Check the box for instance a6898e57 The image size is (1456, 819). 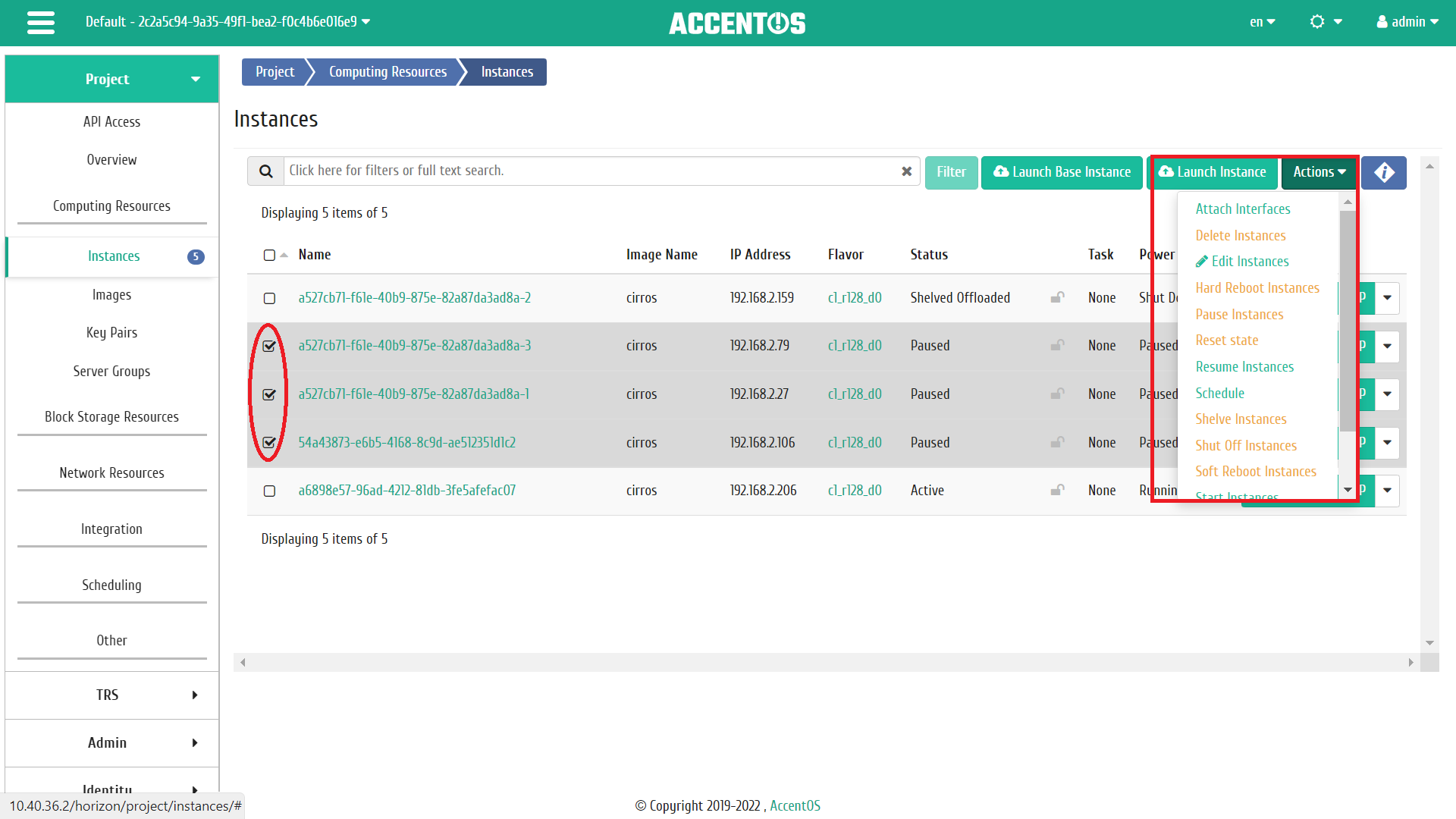pos(269,491)
